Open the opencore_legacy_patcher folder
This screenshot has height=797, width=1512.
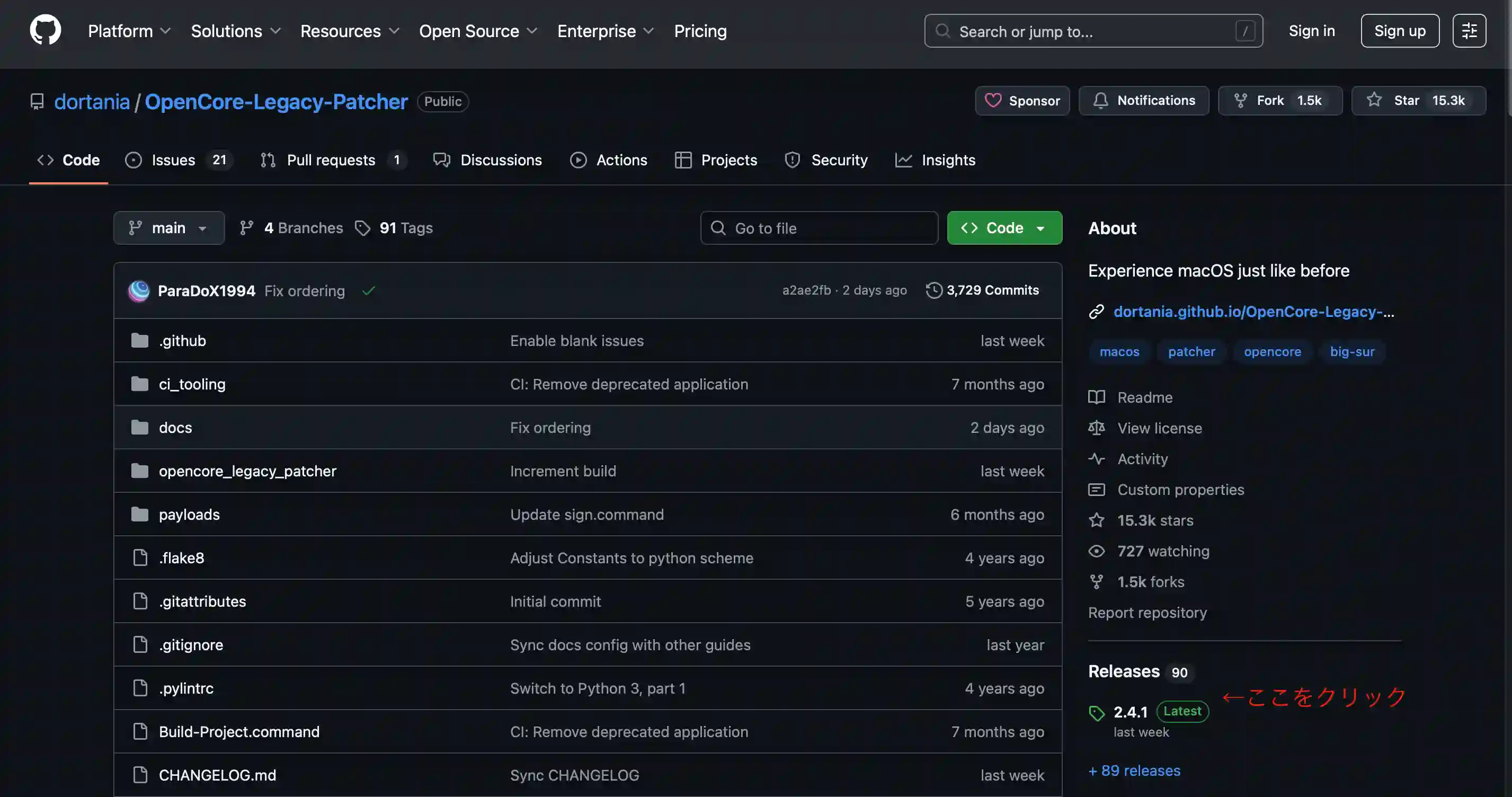click(x=247, y=471)
